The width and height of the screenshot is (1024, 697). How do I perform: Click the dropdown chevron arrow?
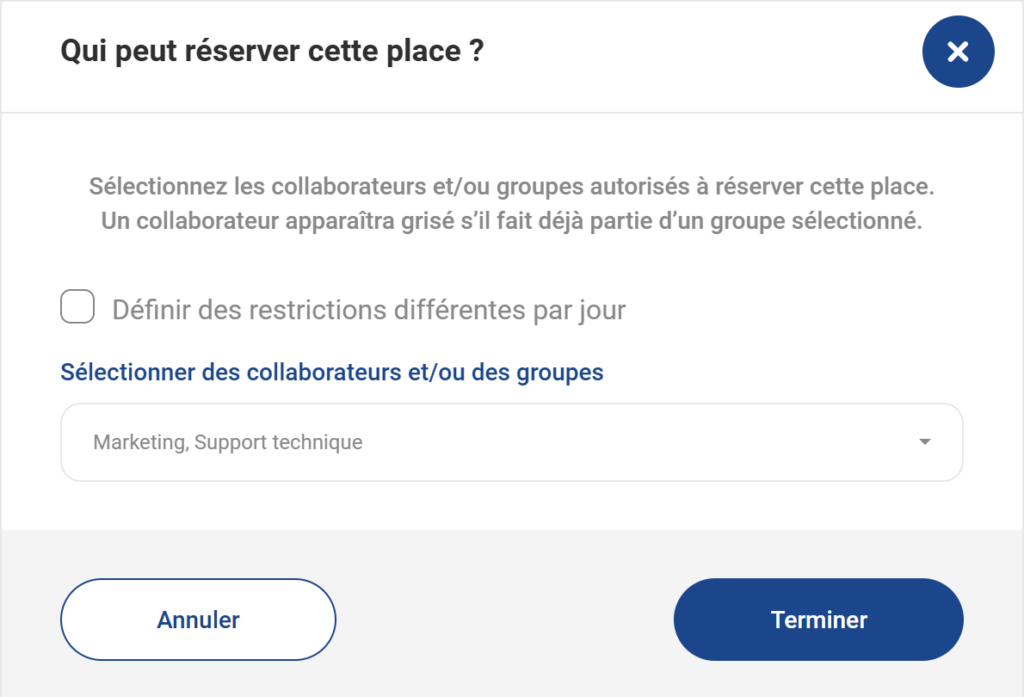[925, 441]
